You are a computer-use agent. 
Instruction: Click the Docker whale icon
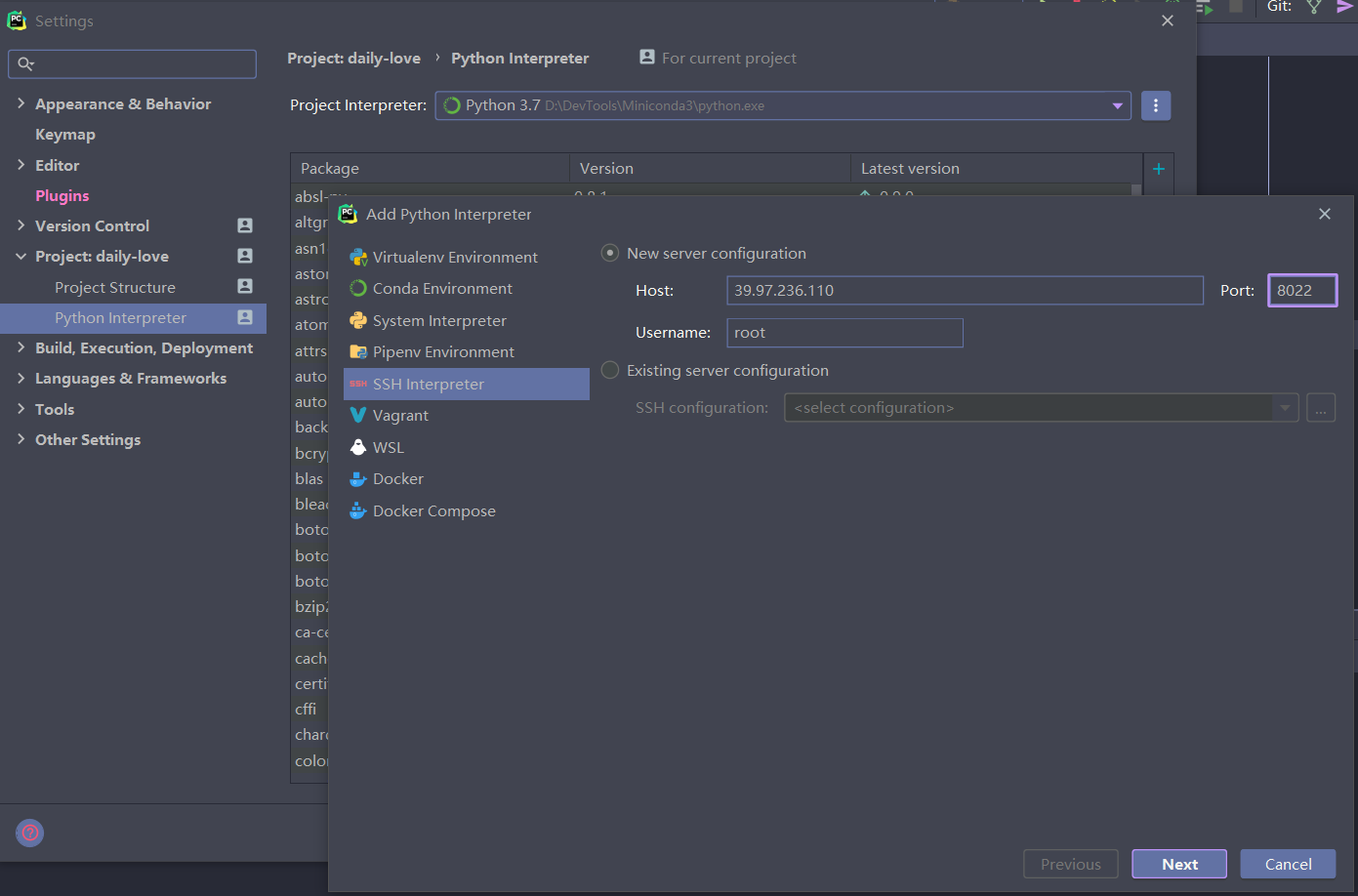[358, 479]
